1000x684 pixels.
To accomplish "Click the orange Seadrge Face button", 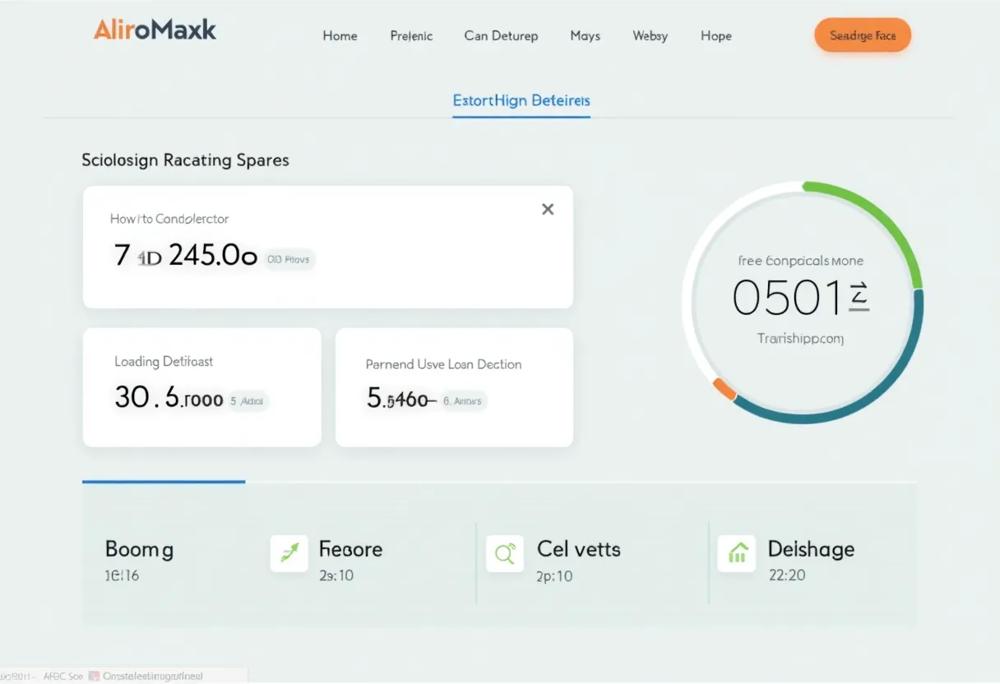I will point(863,35).
